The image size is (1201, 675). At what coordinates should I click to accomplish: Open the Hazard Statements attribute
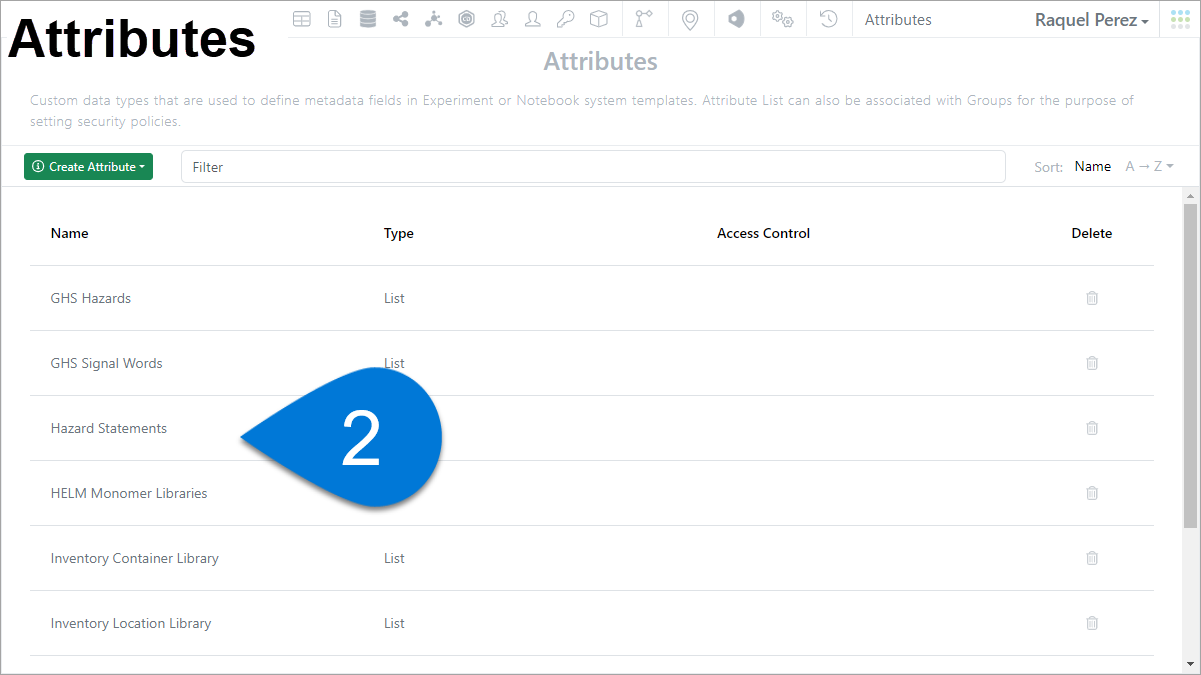(x=109, y=428)
